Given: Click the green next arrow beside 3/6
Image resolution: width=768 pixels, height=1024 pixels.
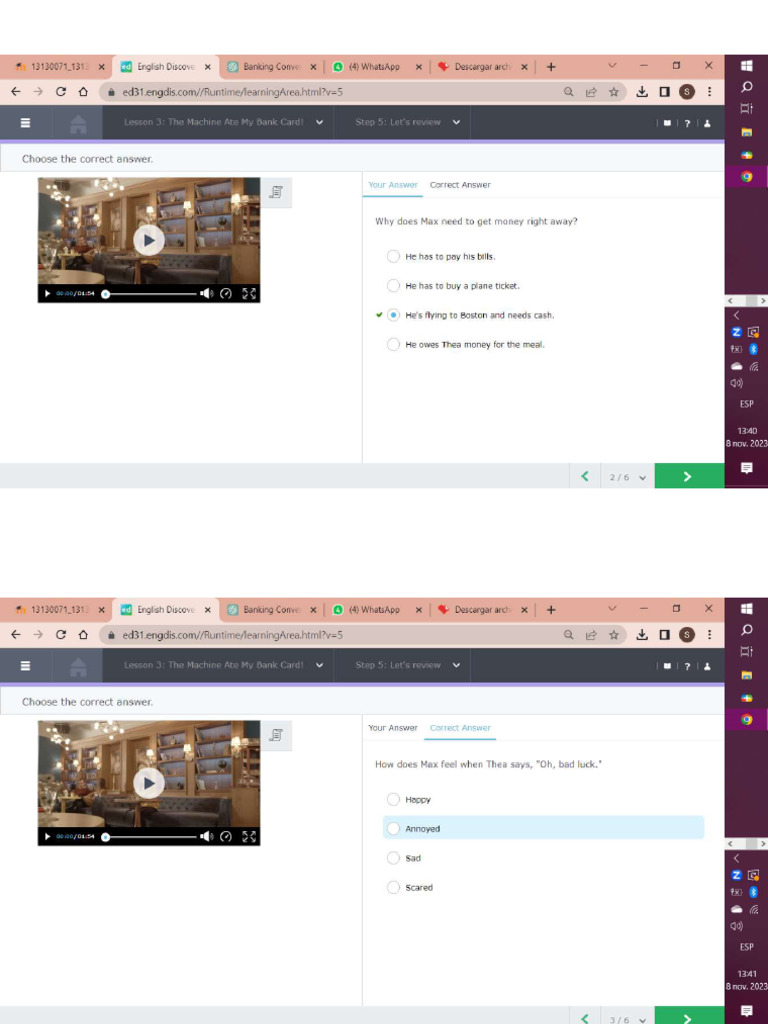Looking at the screenshot, I should click(687, 1018).
